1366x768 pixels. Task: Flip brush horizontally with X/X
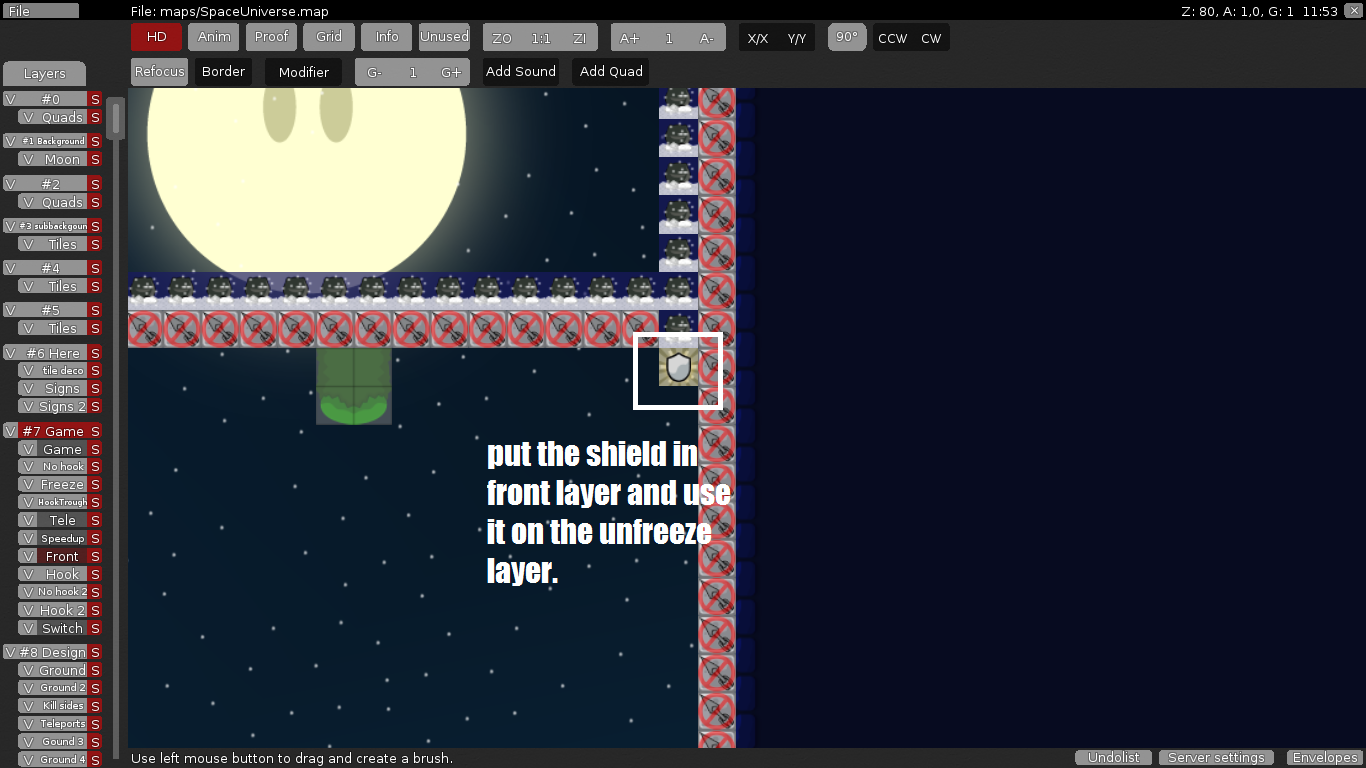point(758,38)
